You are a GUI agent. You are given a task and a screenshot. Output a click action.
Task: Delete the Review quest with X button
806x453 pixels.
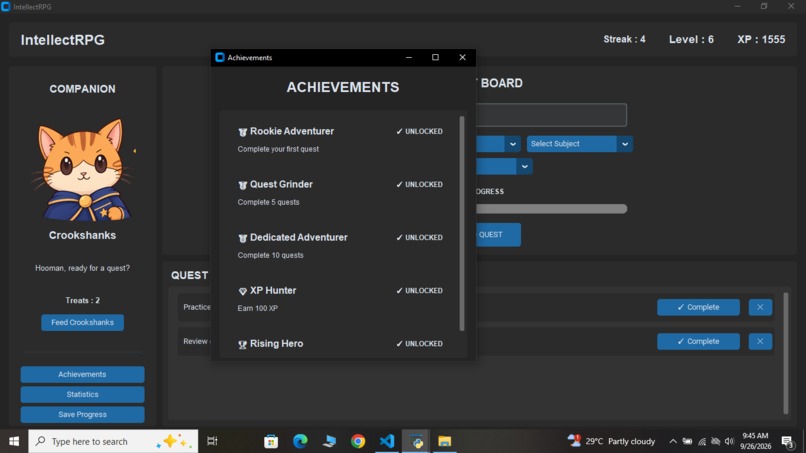coord(760,341)
